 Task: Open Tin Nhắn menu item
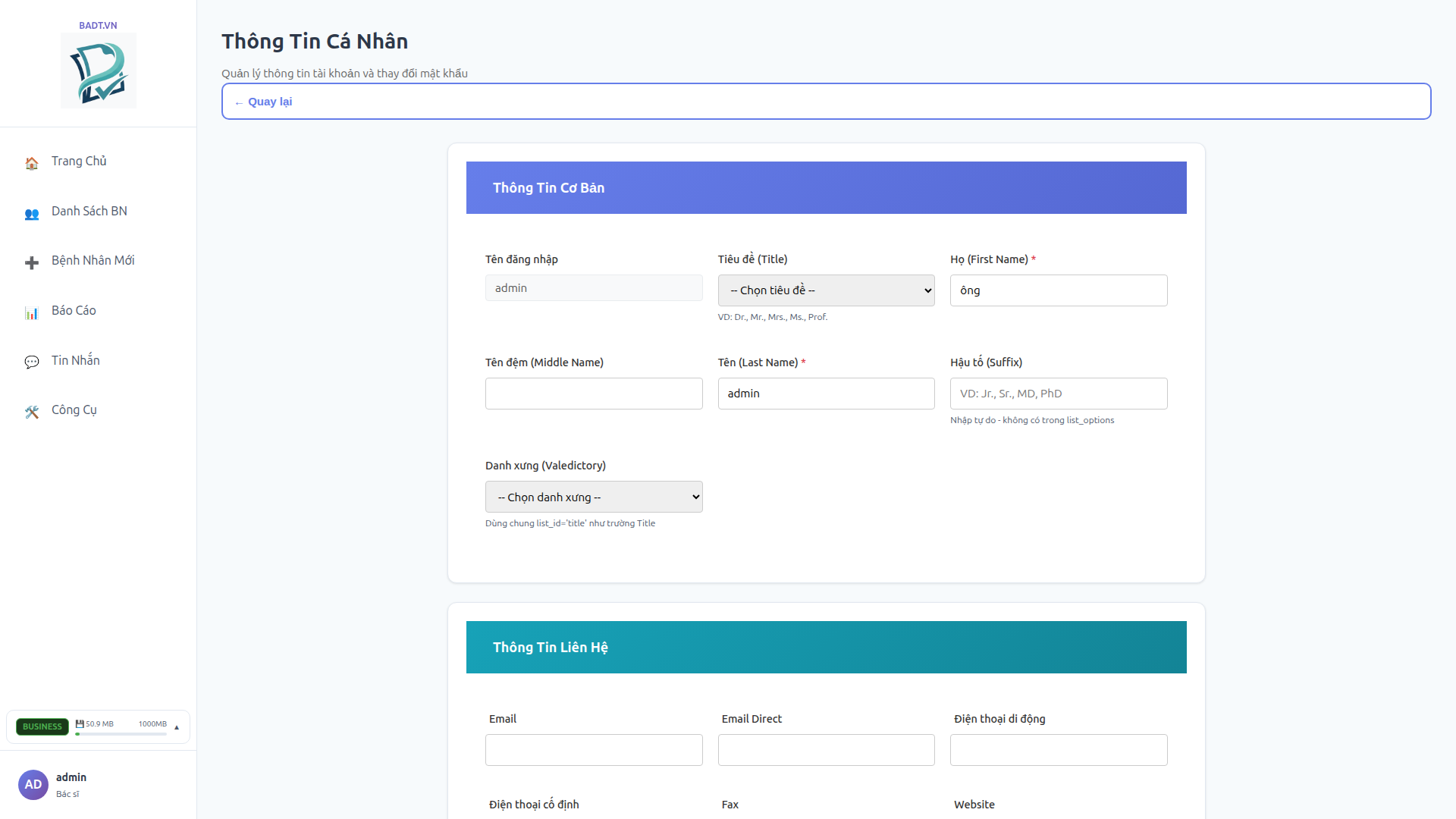pyautogui.click(x=99, y=360)
